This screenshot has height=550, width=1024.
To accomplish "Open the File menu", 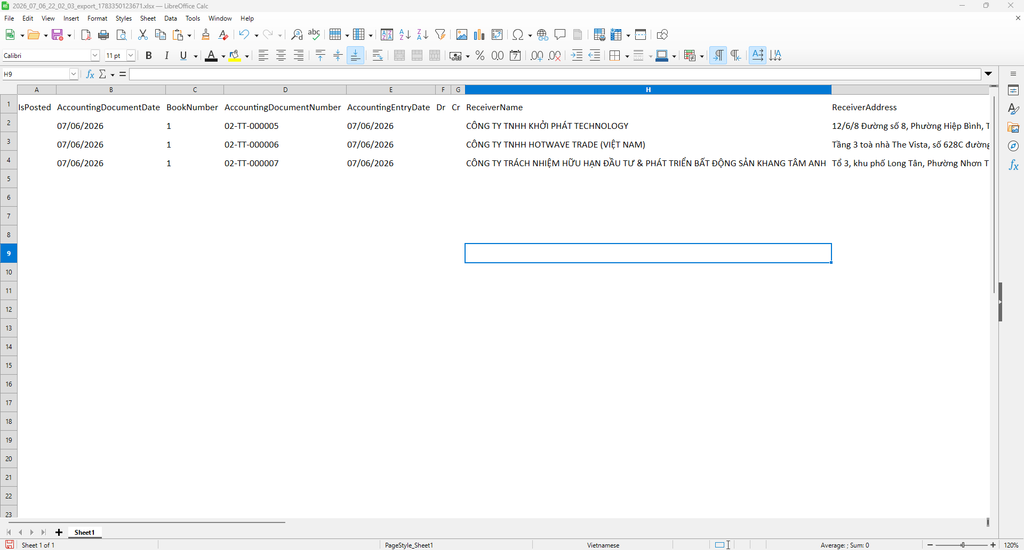I will tap(9, 18).
